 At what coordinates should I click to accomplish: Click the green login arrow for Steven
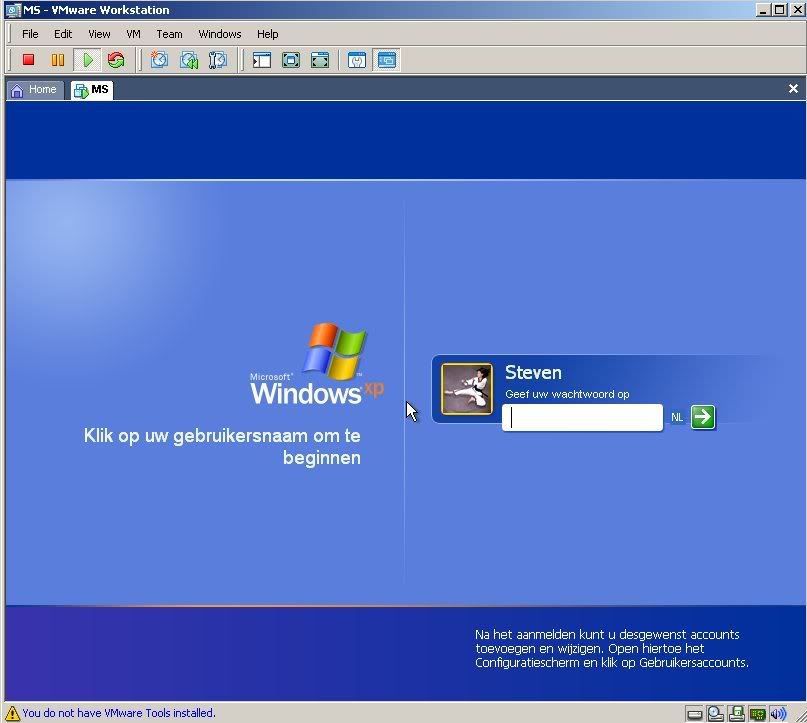[702, 417]
